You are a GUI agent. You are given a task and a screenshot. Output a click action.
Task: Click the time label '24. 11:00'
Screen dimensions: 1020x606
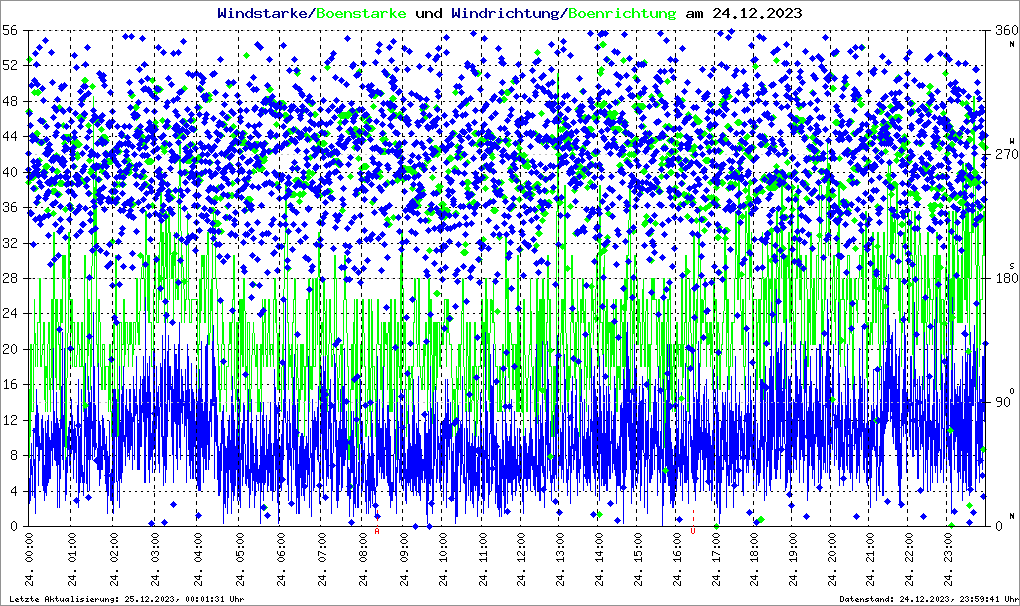(483, 559)
